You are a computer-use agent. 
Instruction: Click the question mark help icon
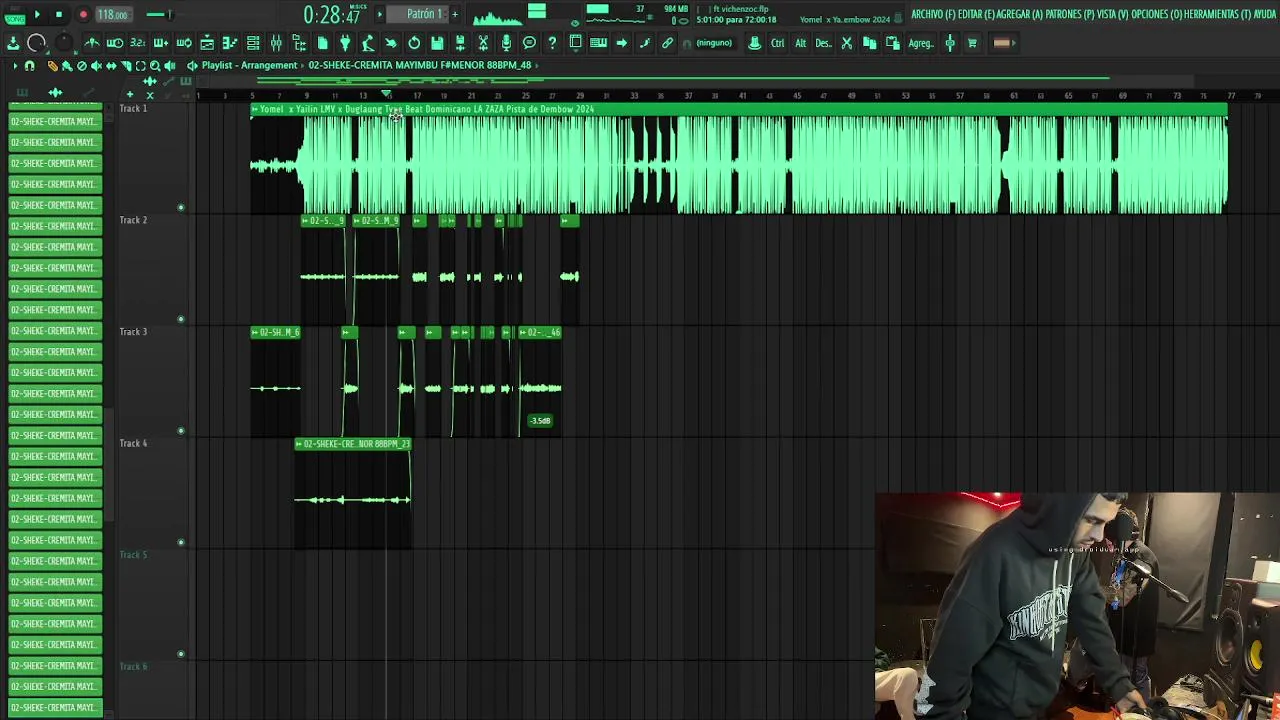(x=552, y=43)
